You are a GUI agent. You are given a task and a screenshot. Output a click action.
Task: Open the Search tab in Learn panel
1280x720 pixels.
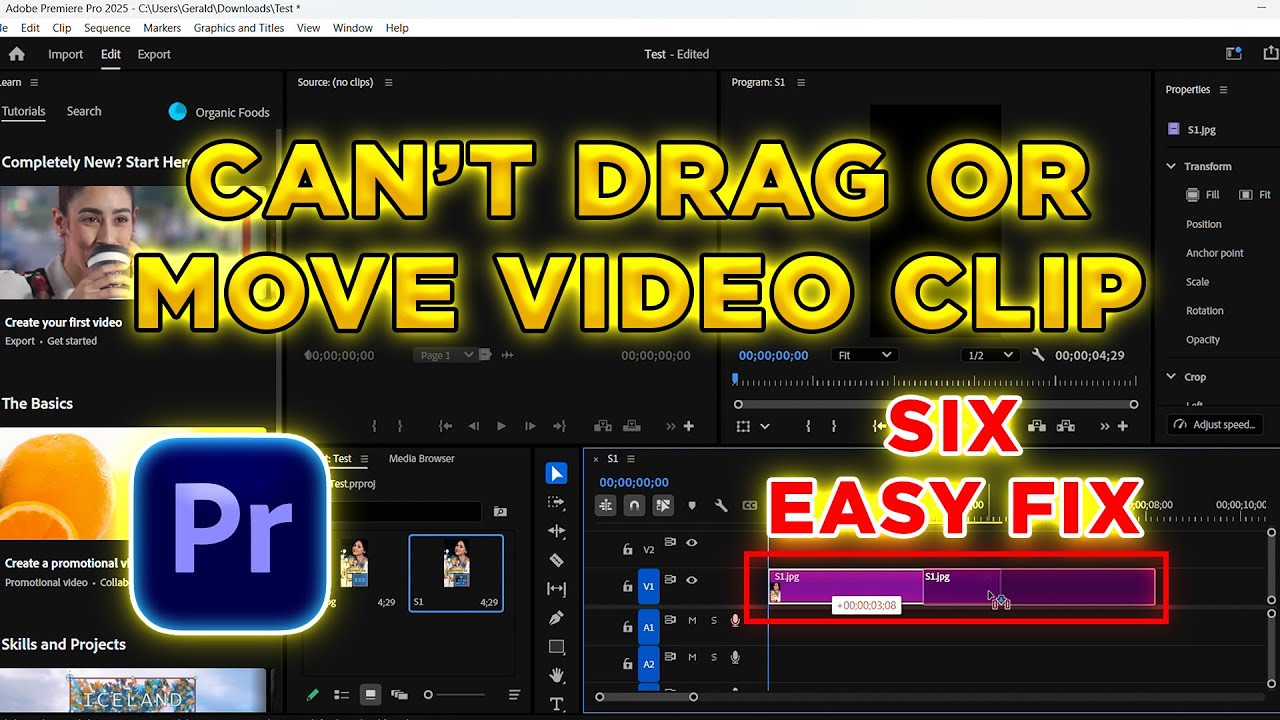pos(84,111)
